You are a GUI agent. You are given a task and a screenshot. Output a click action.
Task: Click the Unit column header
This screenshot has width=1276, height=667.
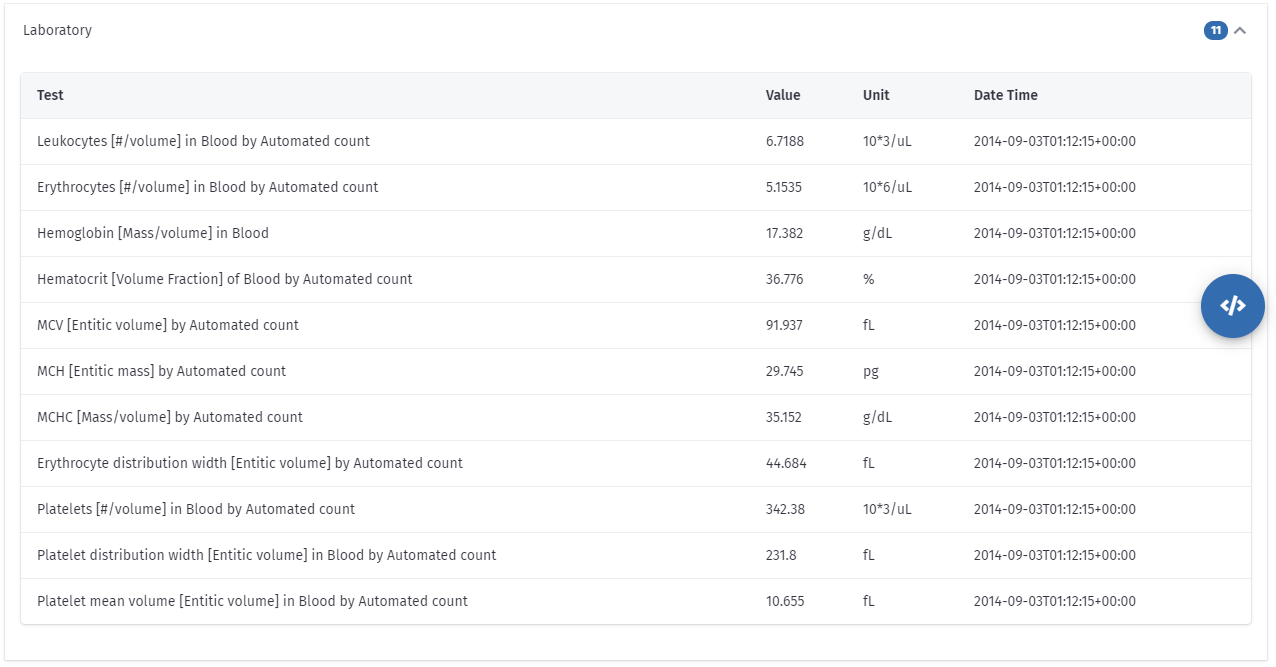tap(876, 95)
